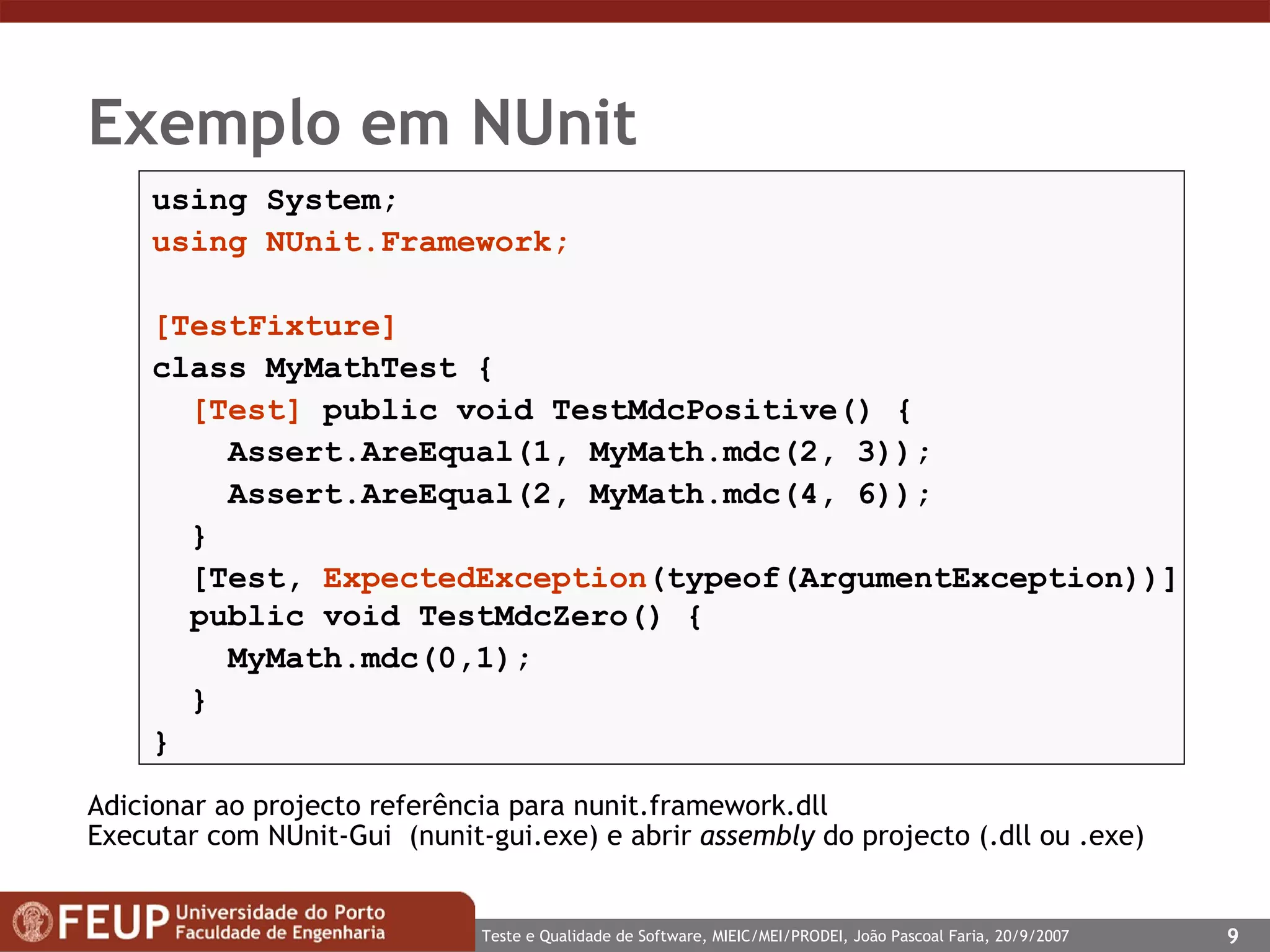Click the slide title "Exemplo em NUnit"
The height and width of the screenshot is (952, 1270).
point(363,124)
